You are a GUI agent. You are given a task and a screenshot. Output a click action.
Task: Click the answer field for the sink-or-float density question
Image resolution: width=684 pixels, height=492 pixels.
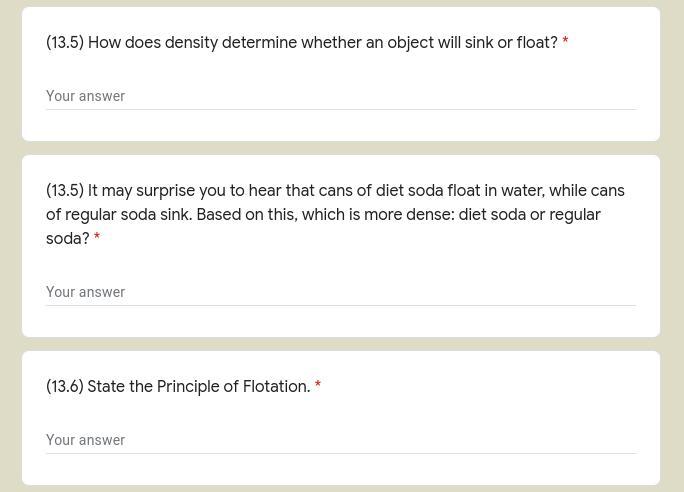point(340,96)
